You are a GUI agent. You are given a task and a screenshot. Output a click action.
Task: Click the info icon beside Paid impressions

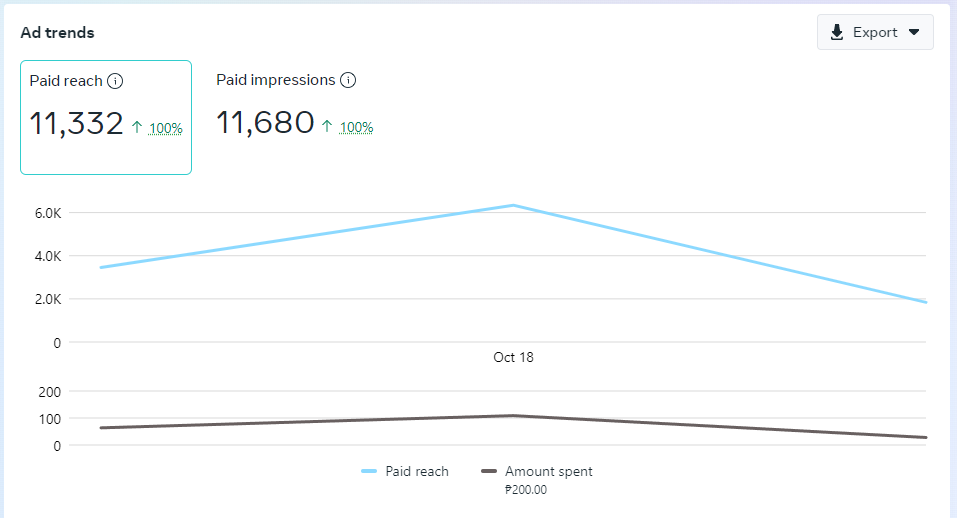coord(348,80)
